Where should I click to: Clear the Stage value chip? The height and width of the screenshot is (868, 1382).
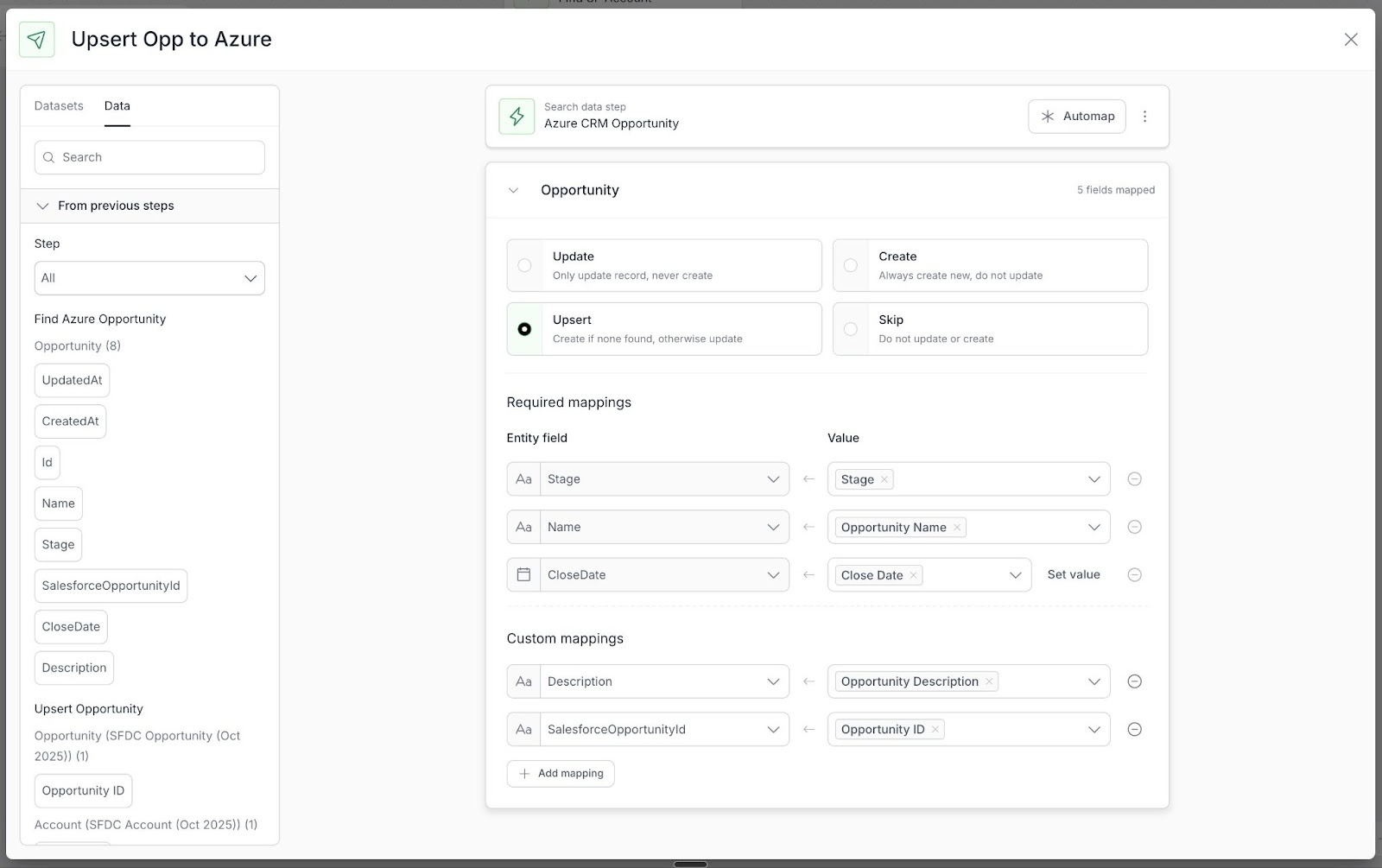[x=884, y=479]
